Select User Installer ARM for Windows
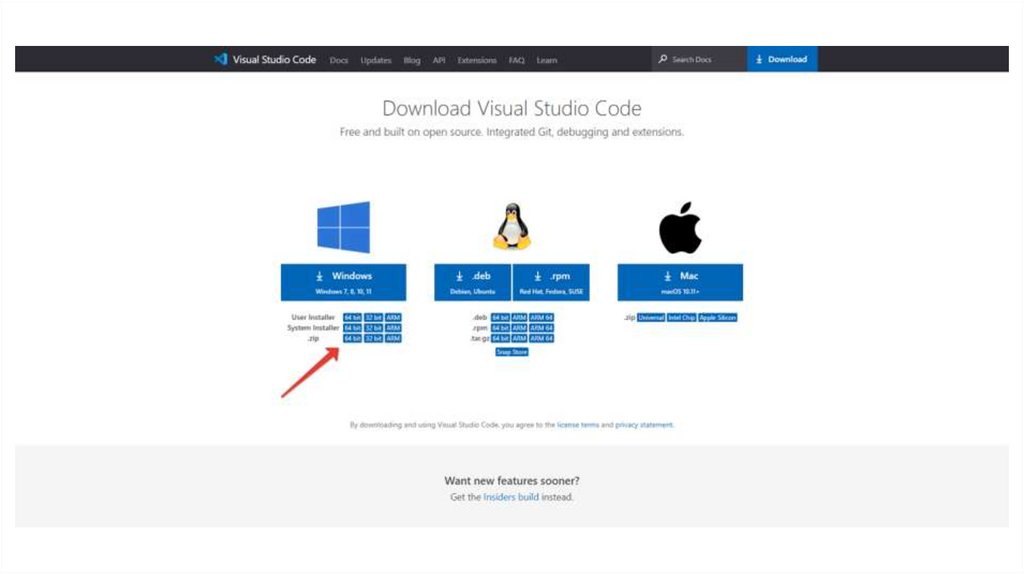The width and height of the screenshot is (1024, 574). (393, 317)
